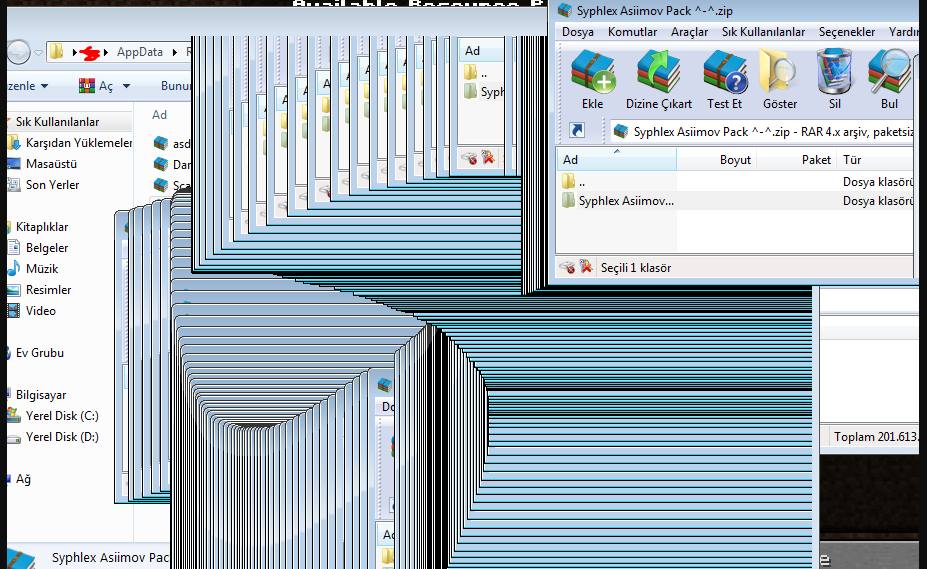Click the Müzik music note icon in sidebar

[x=14, y=269]
